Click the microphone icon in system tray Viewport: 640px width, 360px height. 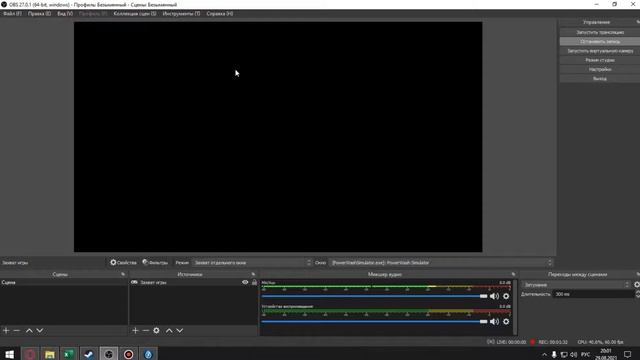554,354
